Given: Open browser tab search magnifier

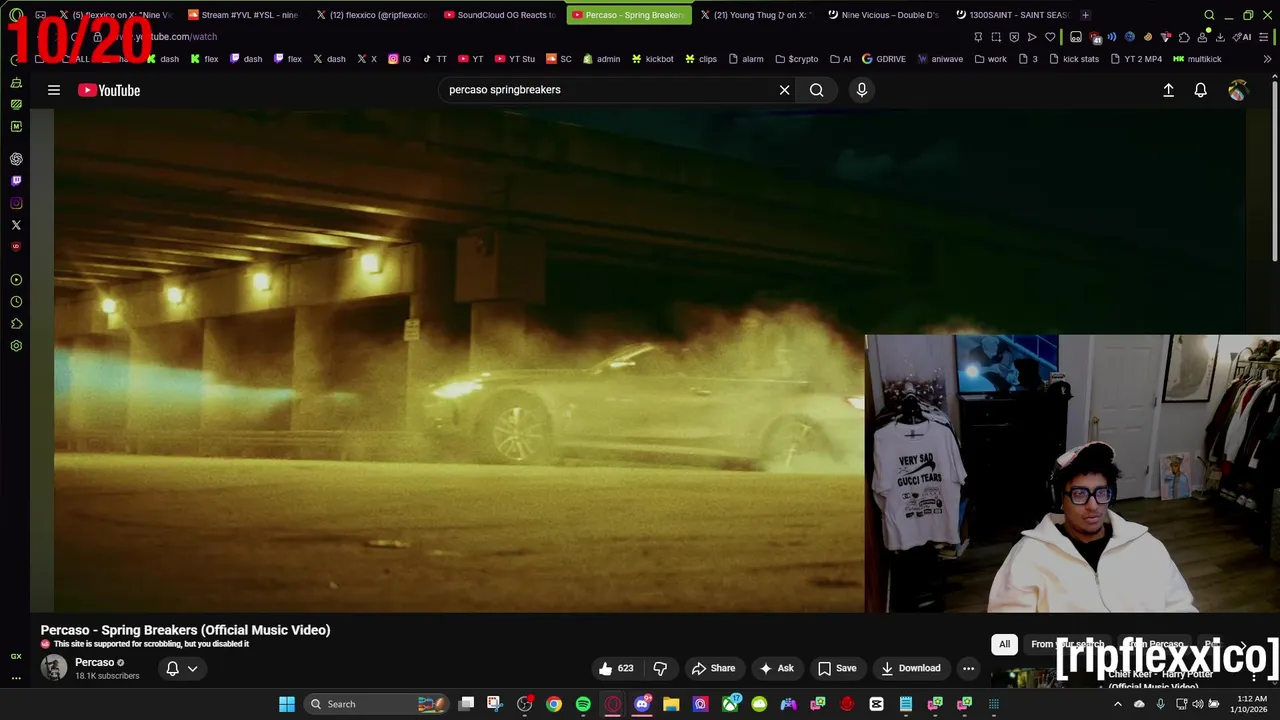Looking at the screenshot, I should click(x=1209, y=15).
